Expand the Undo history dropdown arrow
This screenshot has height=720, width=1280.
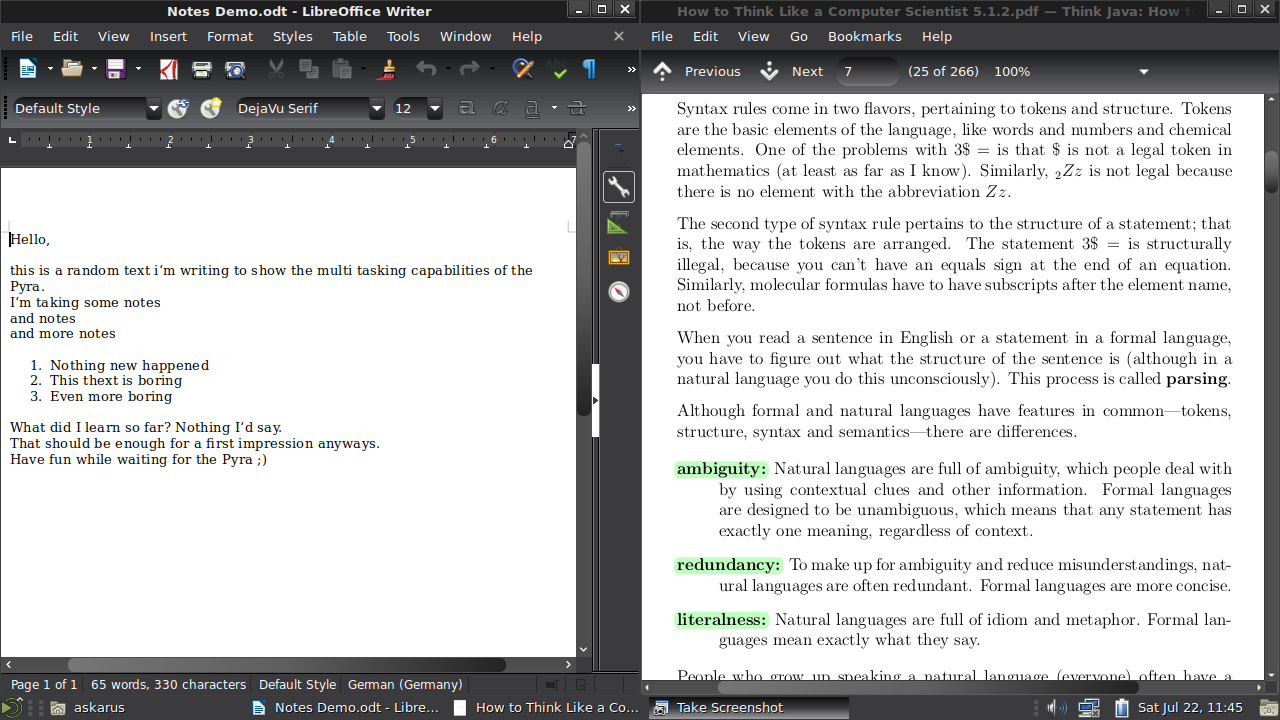click(448, 69)
